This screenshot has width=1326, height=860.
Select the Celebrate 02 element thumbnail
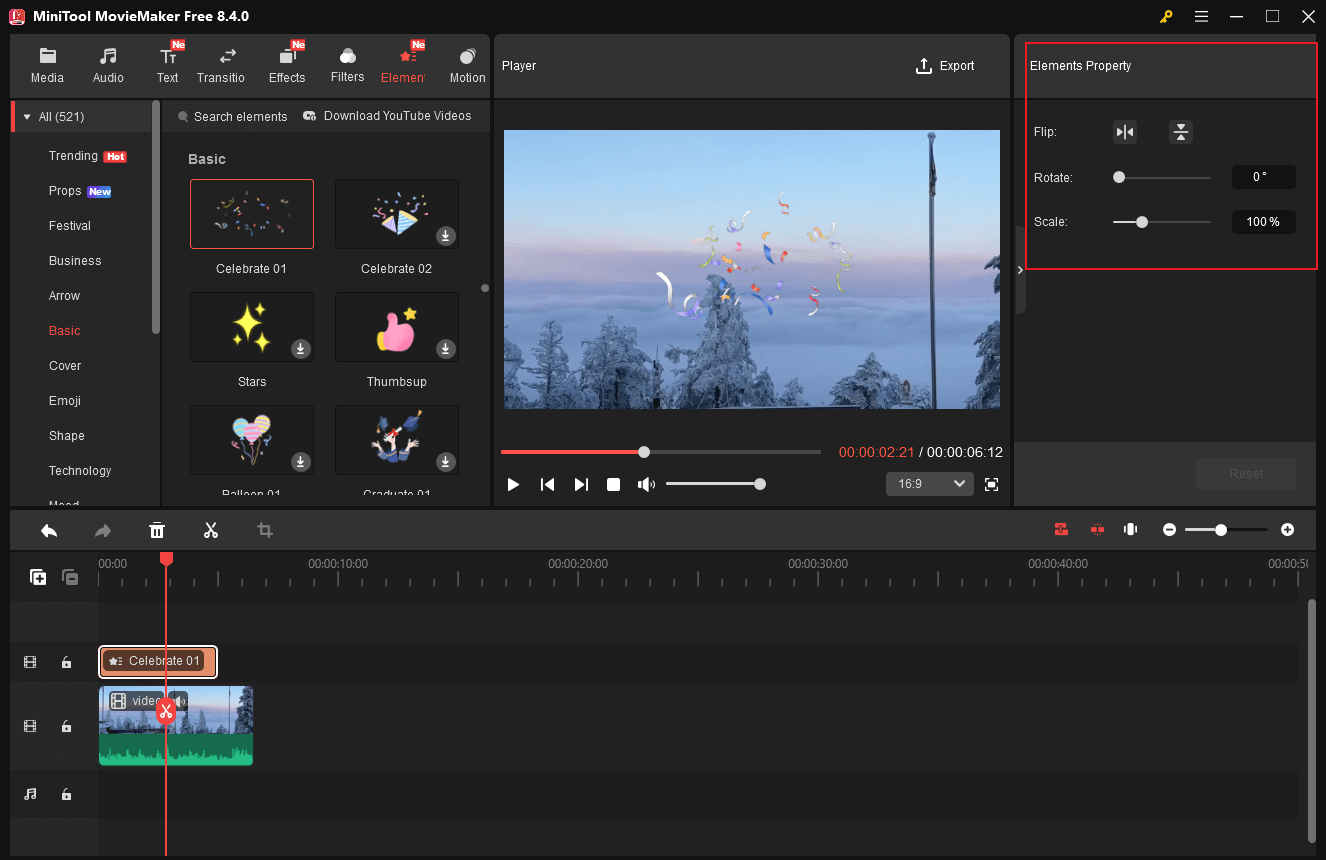pos(396,213)
